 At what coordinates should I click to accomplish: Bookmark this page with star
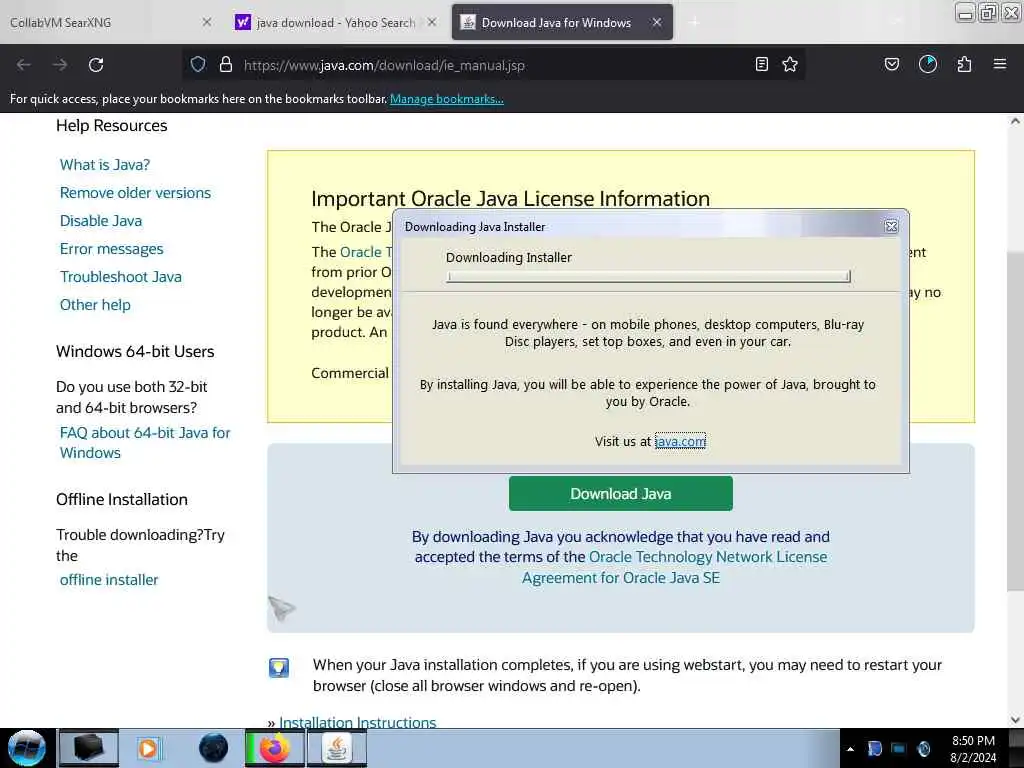click(x=790, y=64)
